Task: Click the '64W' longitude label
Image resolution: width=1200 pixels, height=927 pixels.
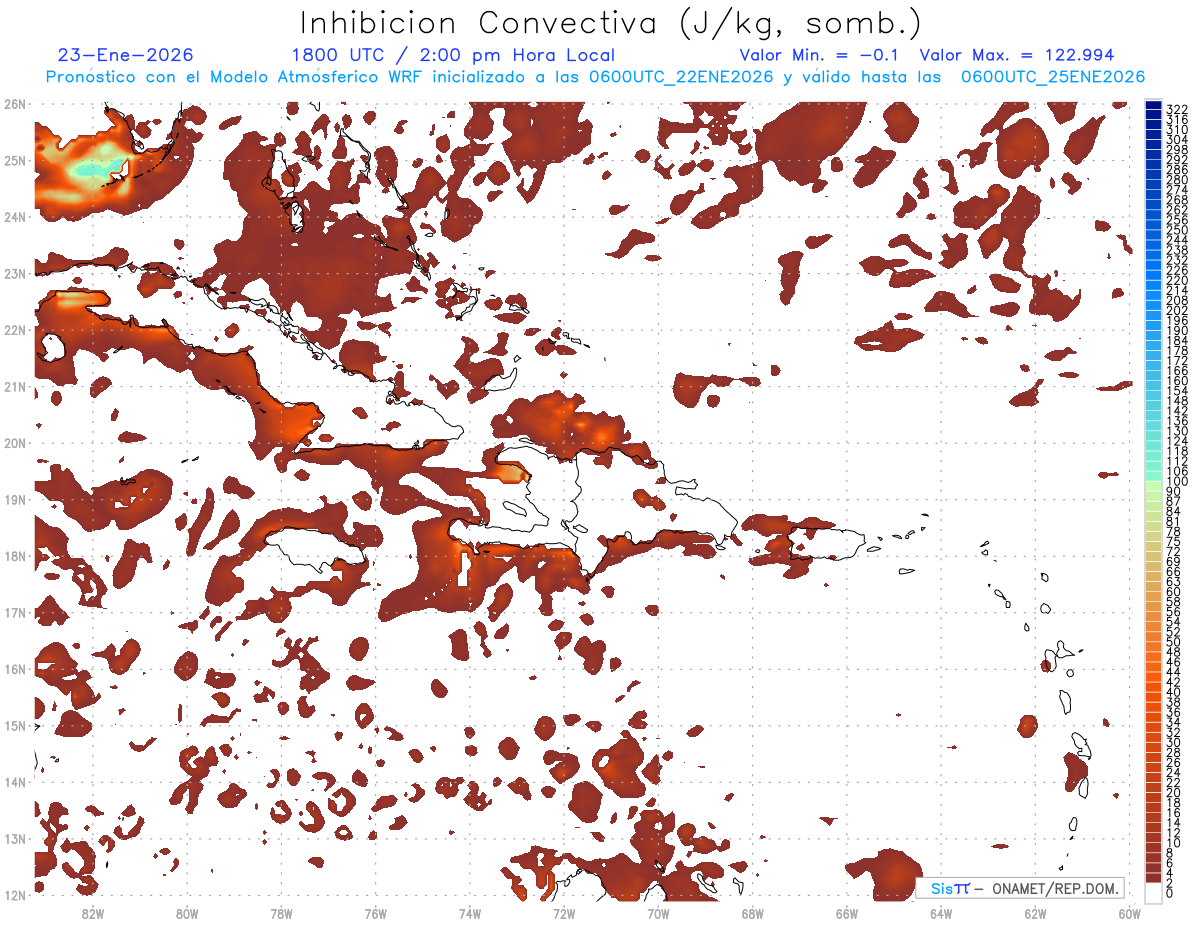Action: pyautogui.click(x=941, y=913)
